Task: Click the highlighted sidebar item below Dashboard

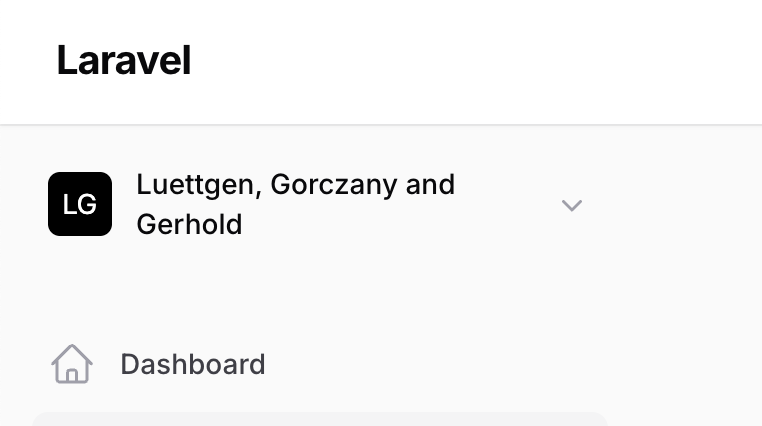Action: point(320,419)
